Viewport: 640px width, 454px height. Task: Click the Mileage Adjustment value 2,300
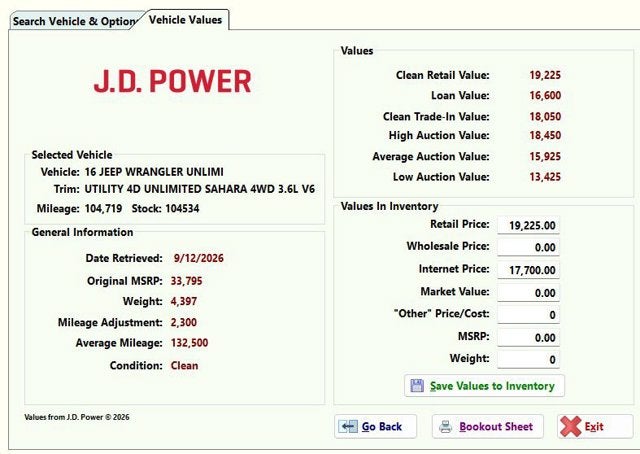click(x=184, y=323)
